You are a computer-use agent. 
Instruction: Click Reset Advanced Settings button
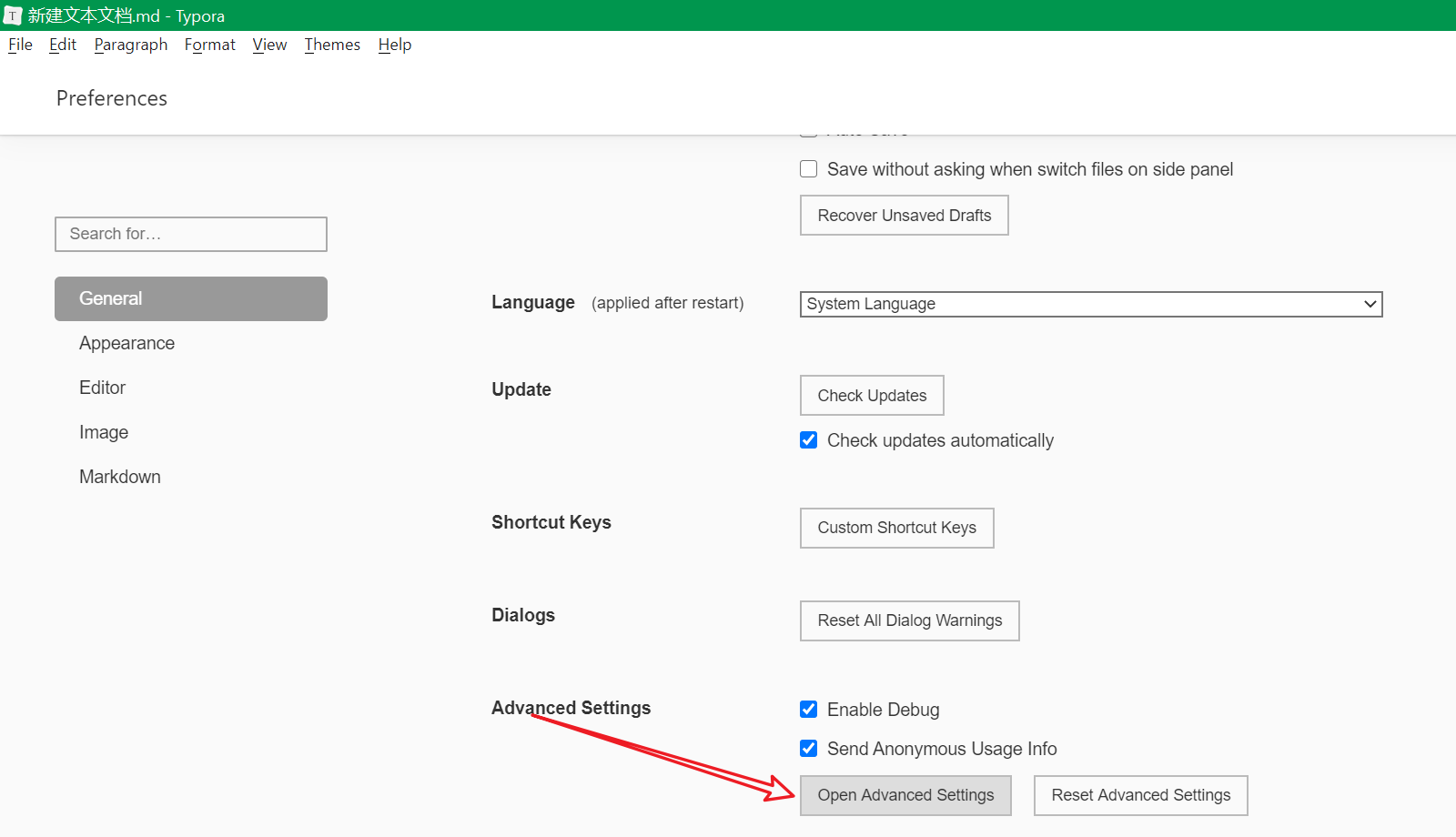coord(1141,795)
